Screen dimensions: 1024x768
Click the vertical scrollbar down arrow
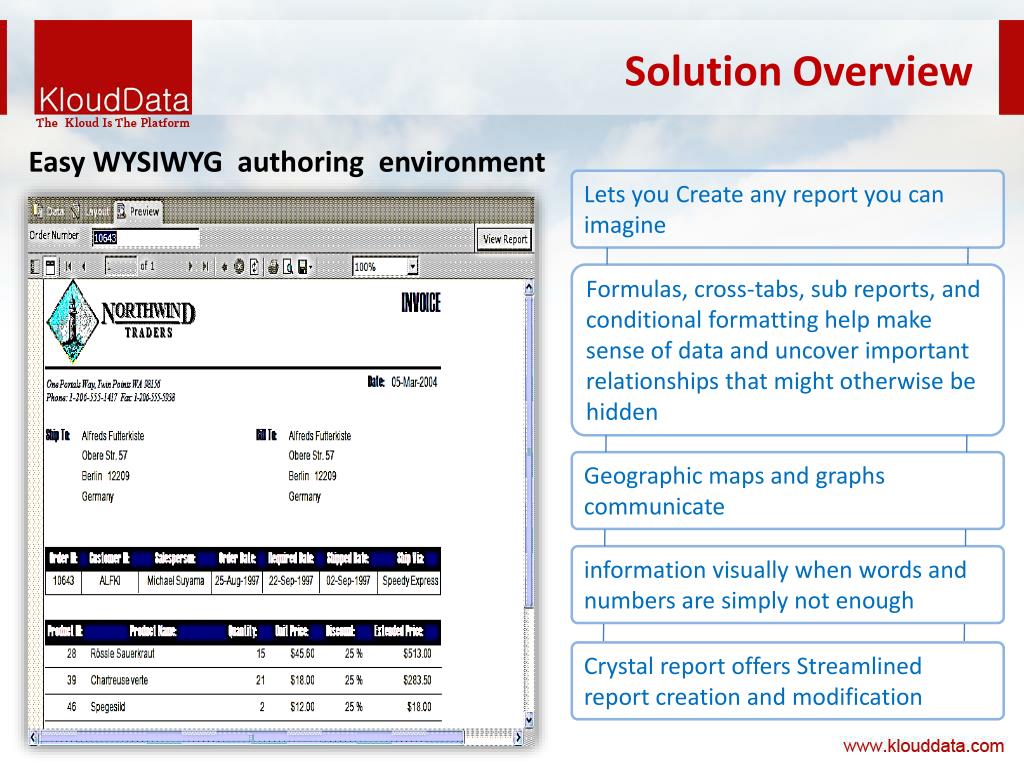(529, 719)
